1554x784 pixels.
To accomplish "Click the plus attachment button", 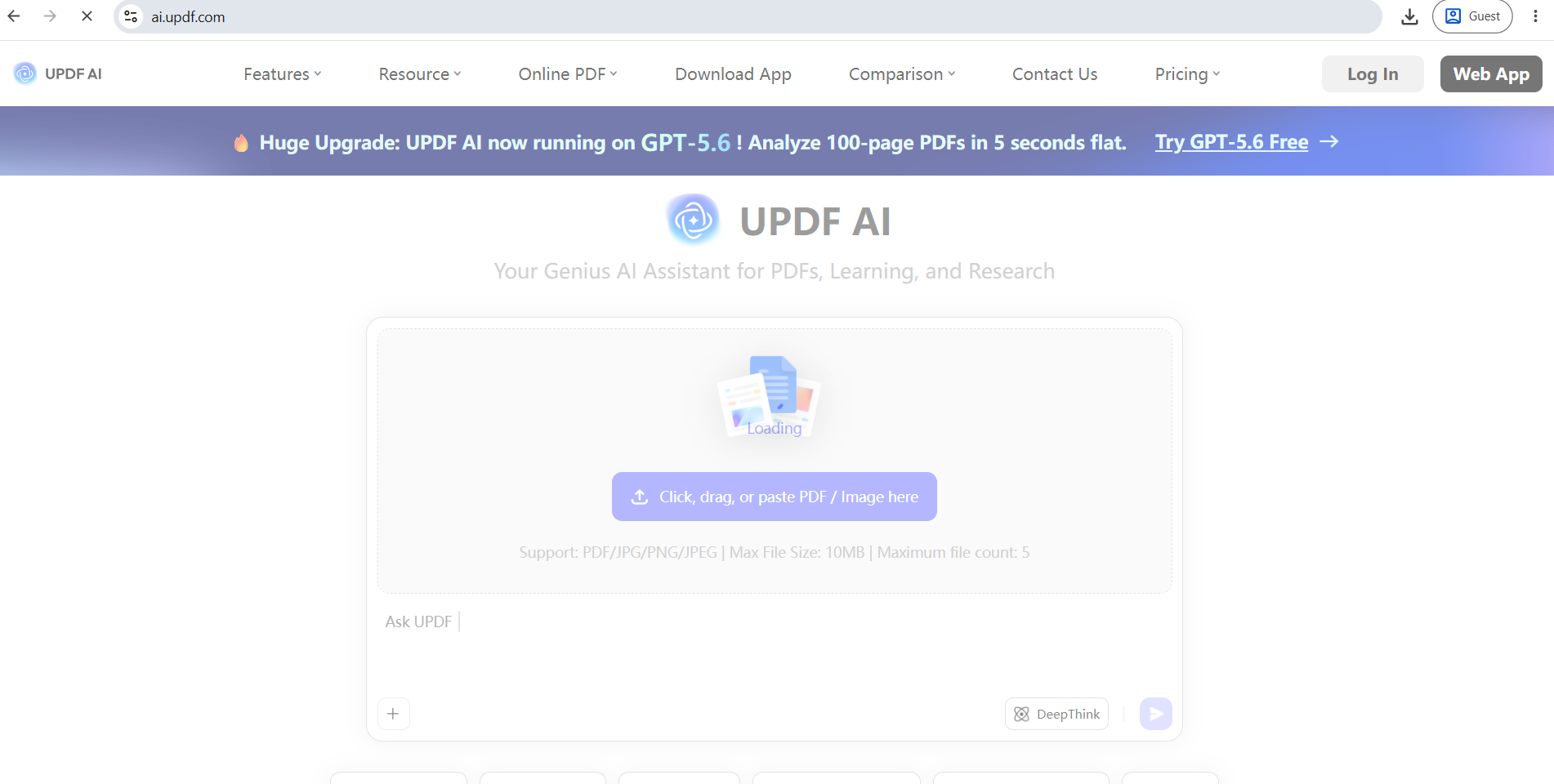I will coord(393,714).
